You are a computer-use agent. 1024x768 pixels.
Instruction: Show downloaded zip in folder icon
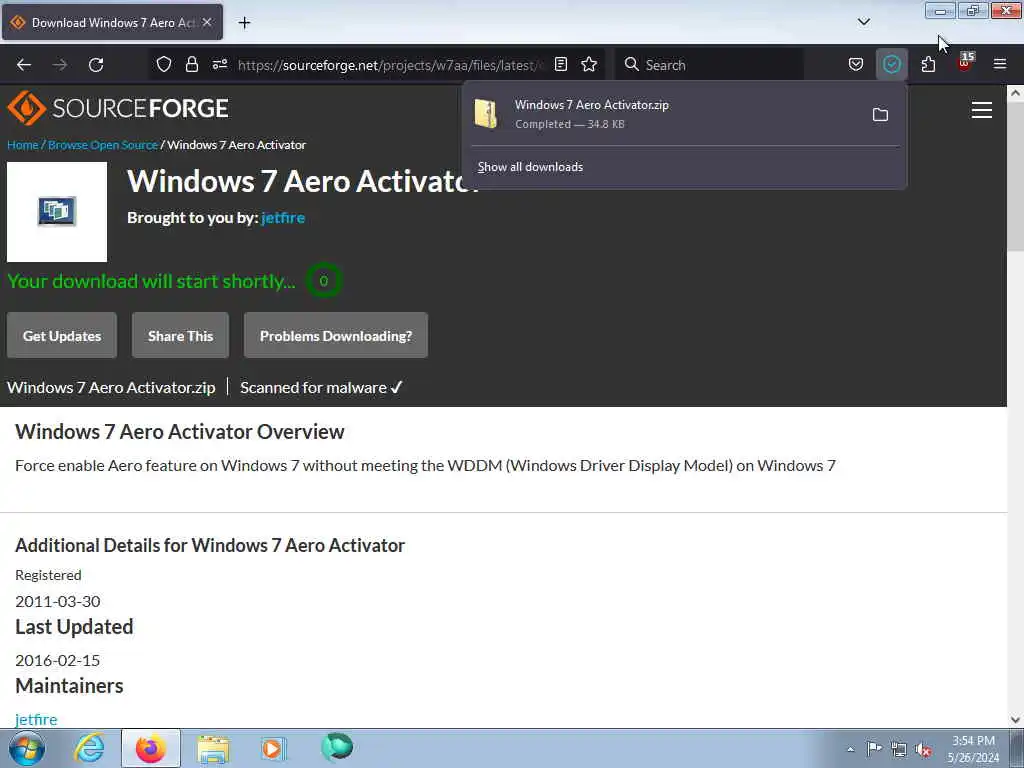[880, 115]
